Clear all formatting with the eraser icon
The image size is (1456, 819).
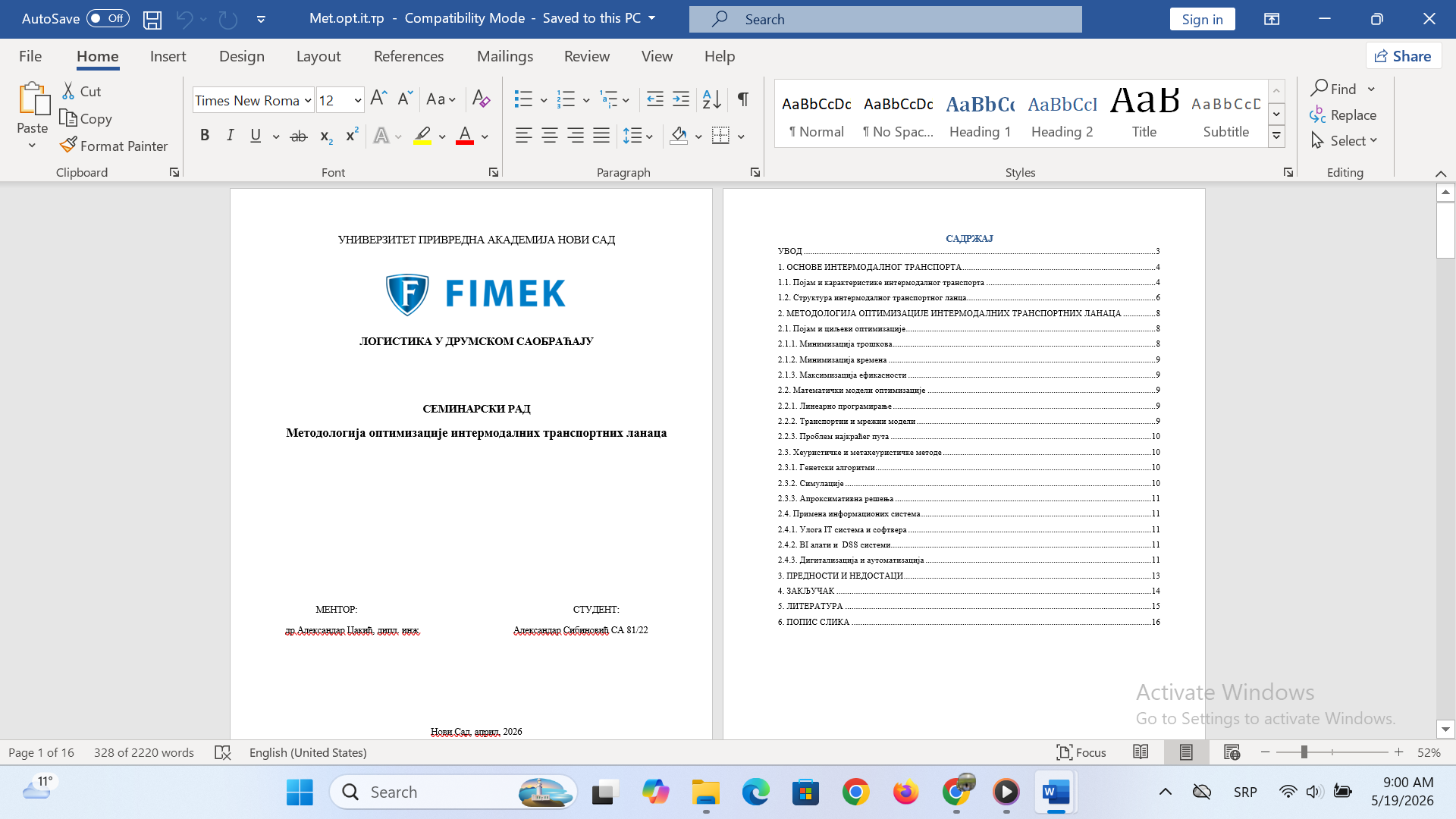tap(481, 99)
